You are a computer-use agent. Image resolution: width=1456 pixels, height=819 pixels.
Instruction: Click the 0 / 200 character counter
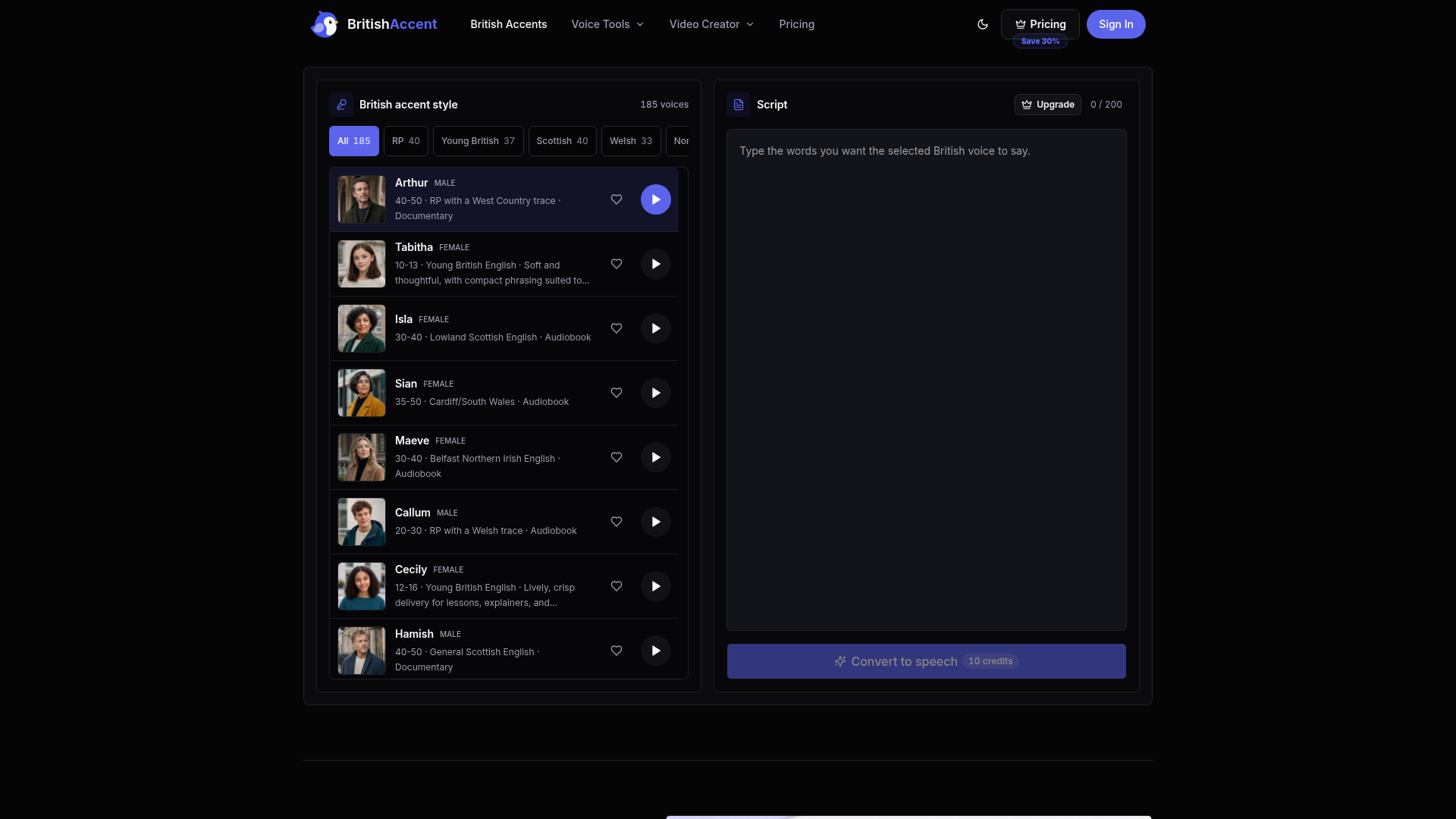[1106, 105]
